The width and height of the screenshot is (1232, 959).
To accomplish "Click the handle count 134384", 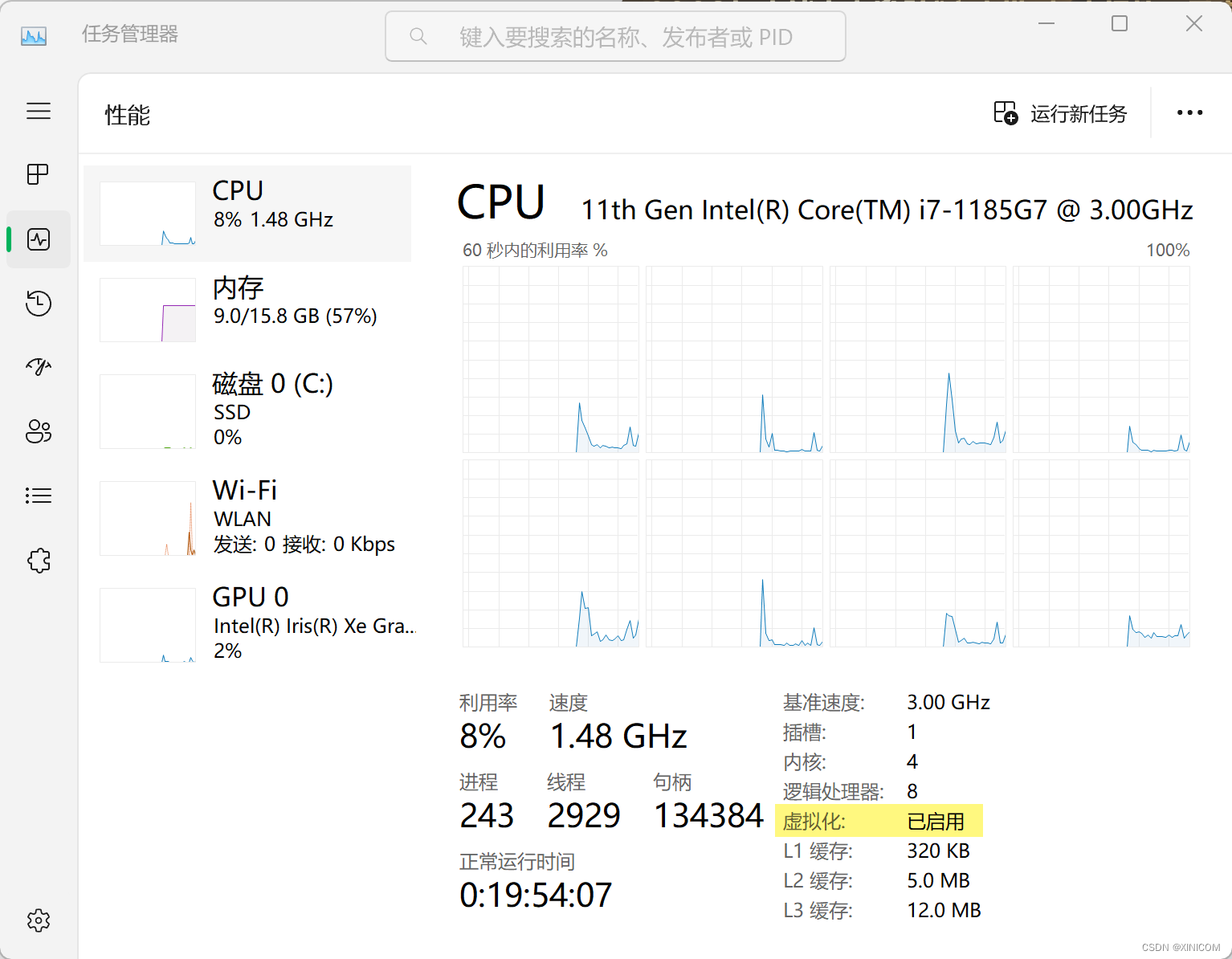I will pos(708,815).
